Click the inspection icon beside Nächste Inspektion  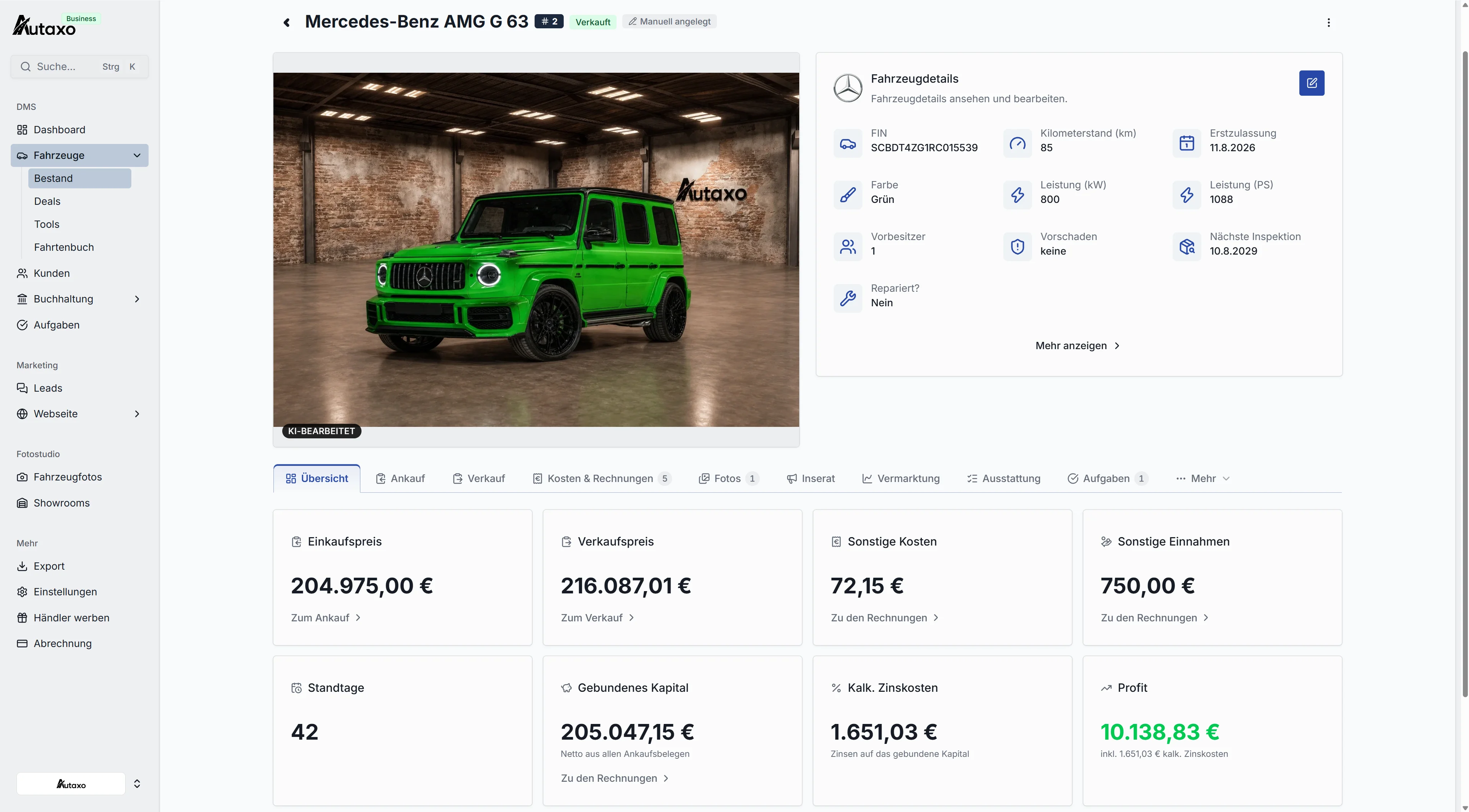(1187, 247)
